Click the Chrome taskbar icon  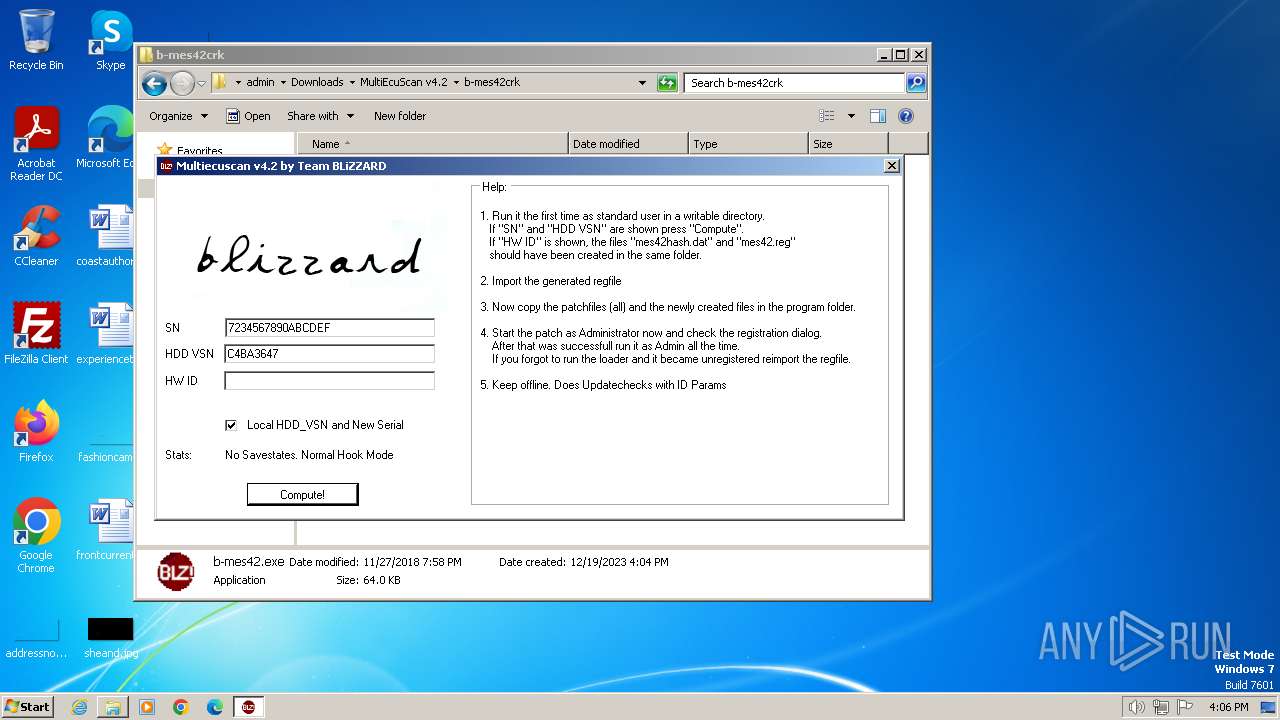[x=181, y=707]
